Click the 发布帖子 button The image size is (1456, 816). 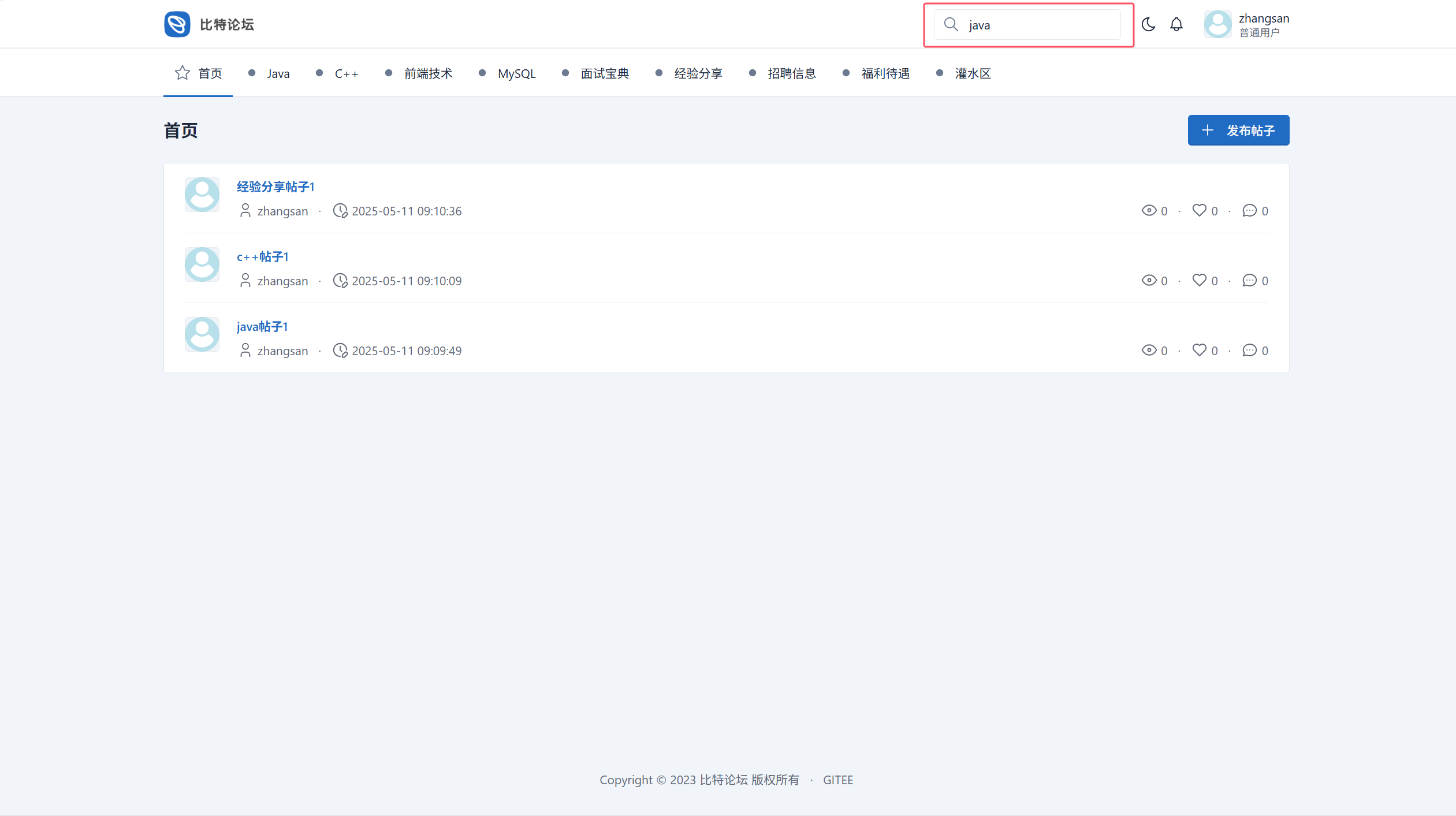[1238, 131]
